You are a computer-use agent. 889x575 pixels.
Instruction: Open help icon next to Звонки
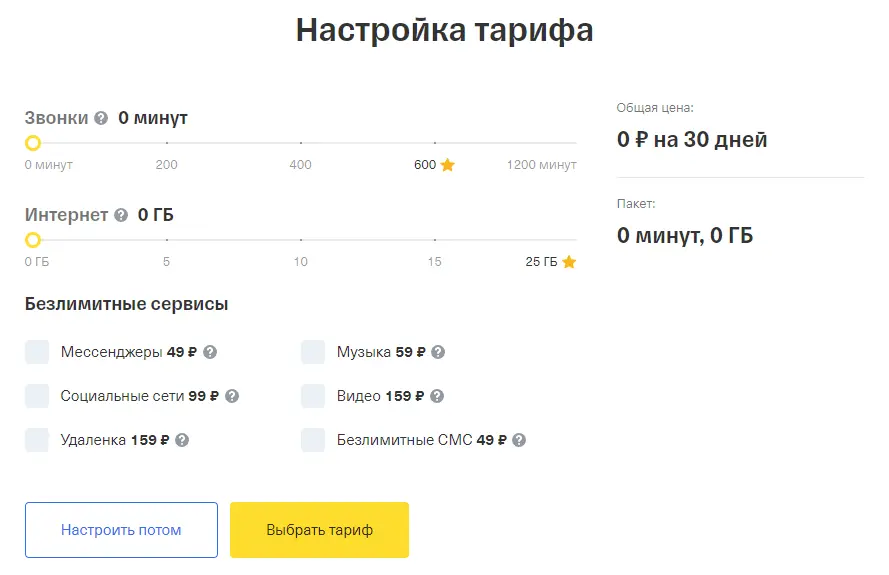101,118
